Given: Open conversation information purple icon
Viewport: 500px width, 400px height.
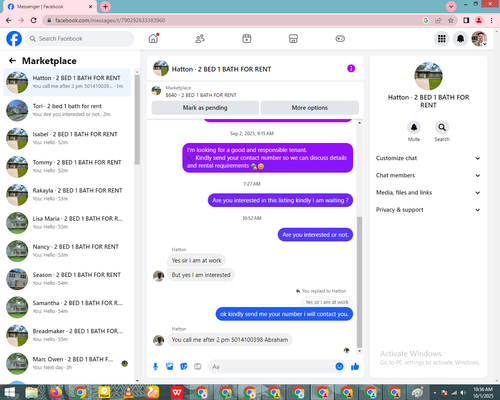Looking at the screenshot, I should pyautogui.click(x=351, y=69).
